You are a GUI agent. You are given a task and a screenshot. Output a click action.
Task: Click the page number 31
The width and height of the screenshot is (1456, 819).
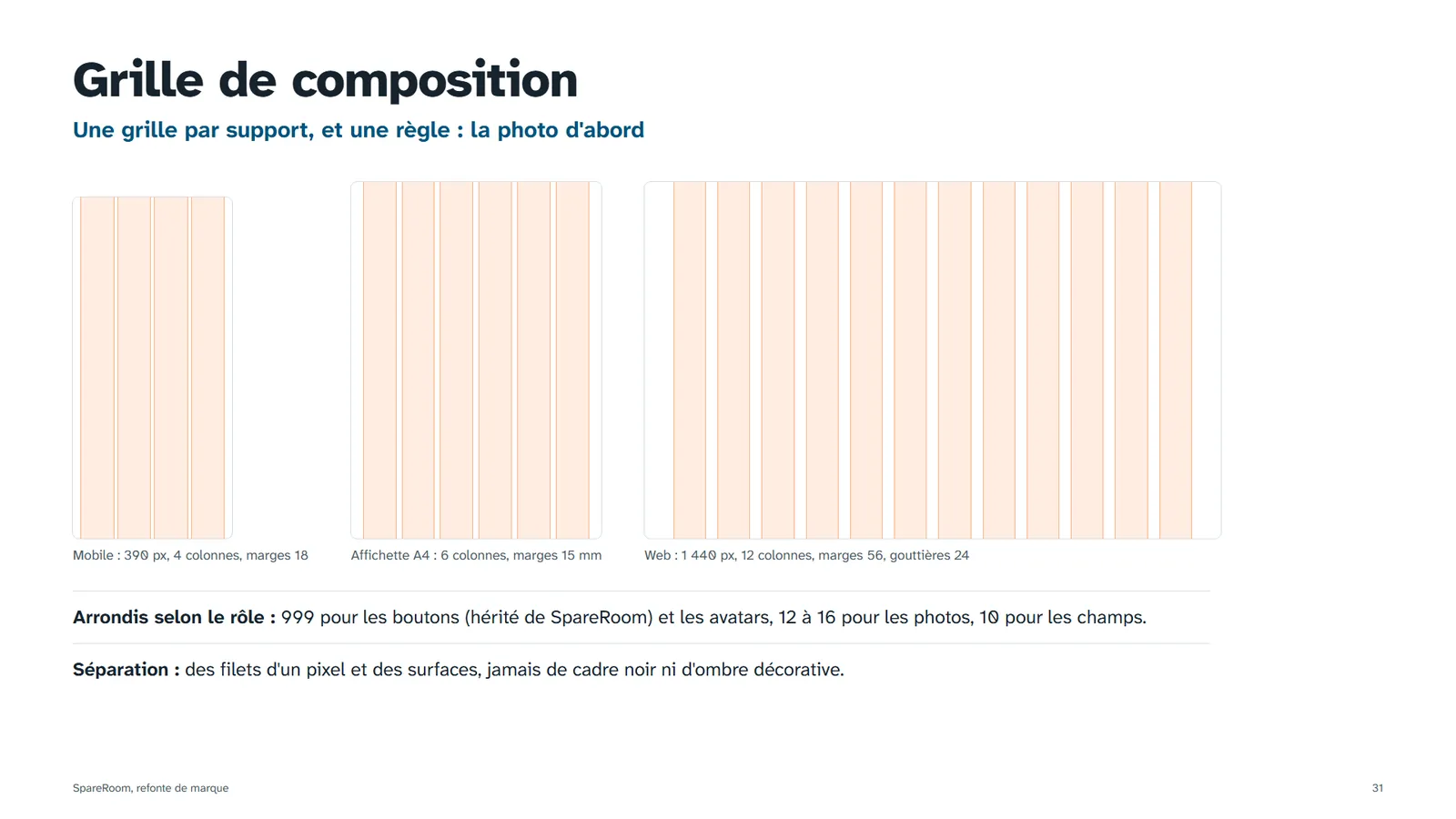point(1378,788)
